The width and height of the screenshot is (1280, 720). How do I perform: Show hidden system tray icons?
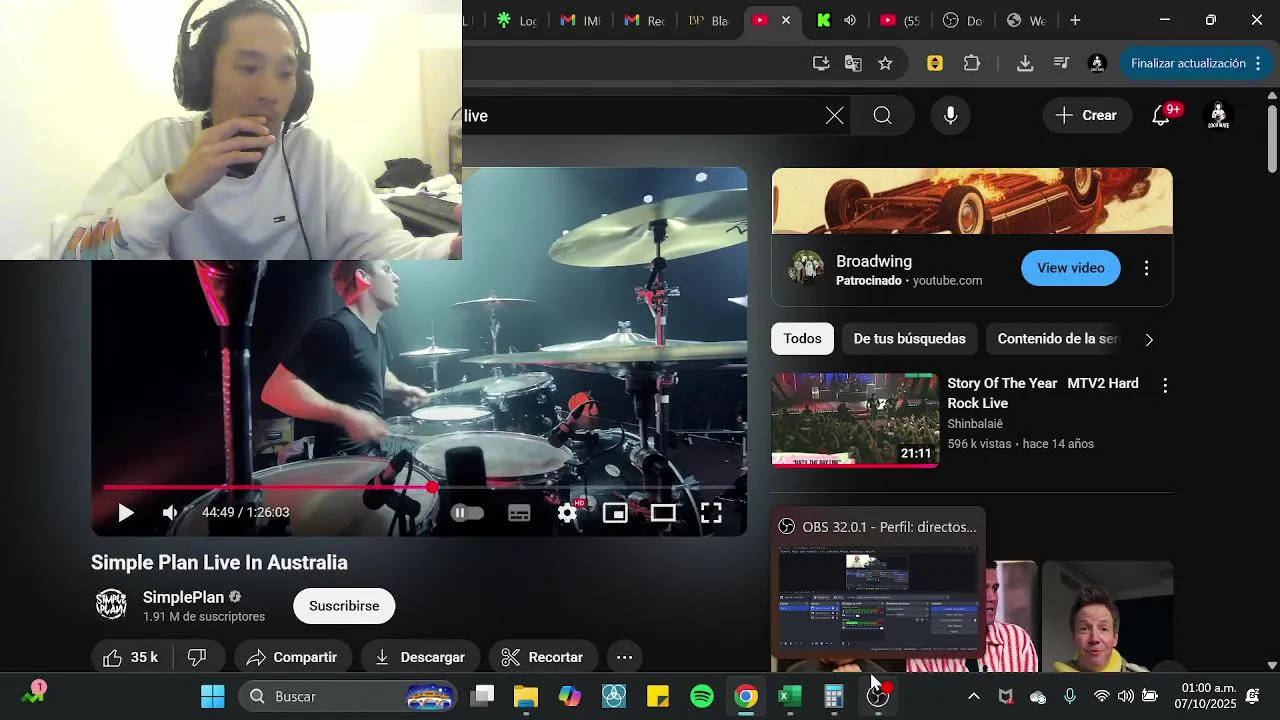[974, 696]
